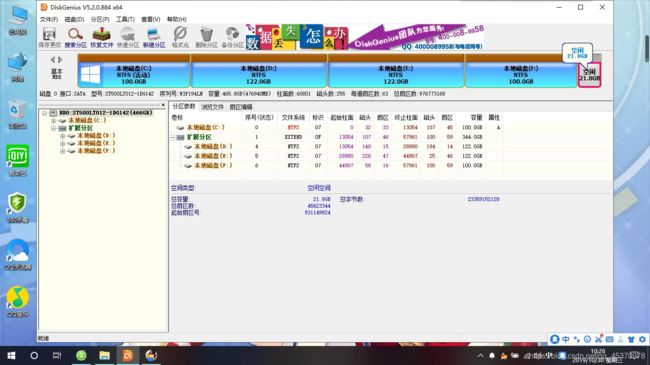Select 本地磁盘(C:) label in left tree

click(87, 120)
